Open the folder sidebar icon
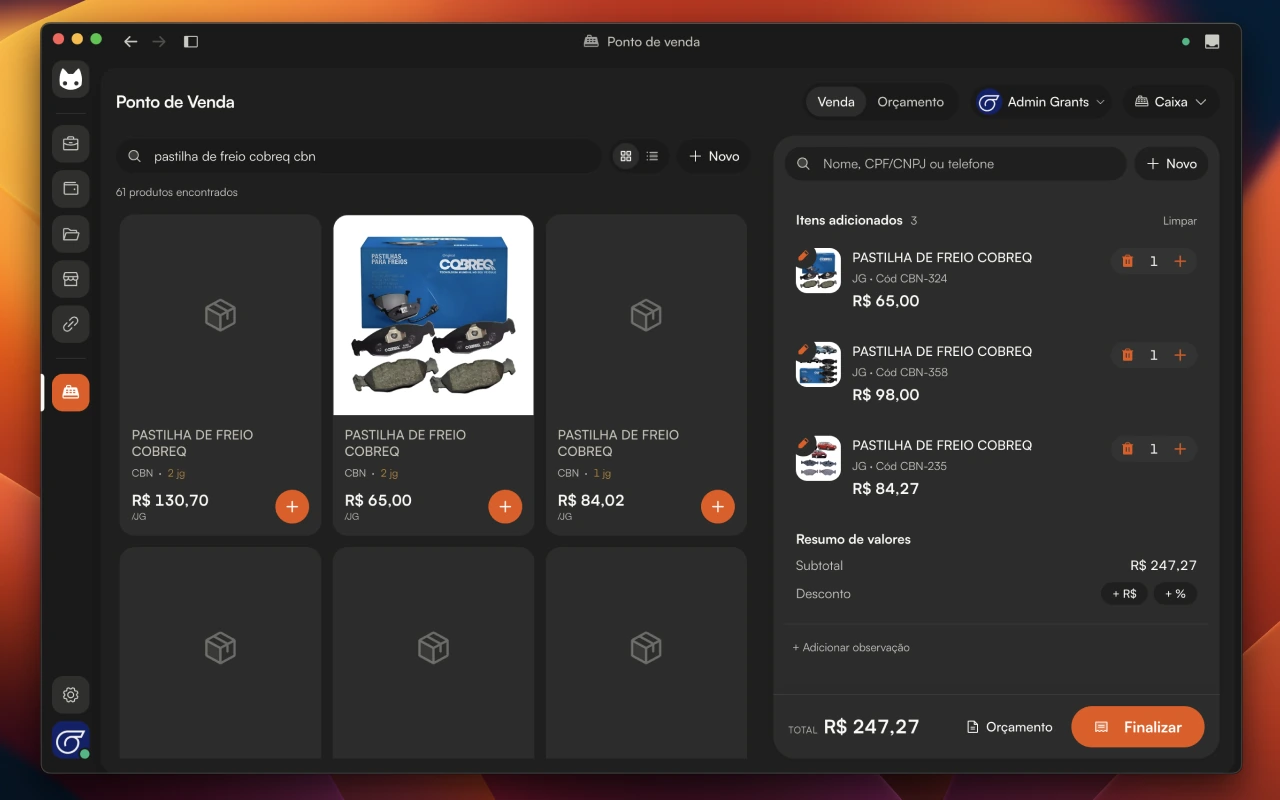The image size is (1280, 800). point(70,234)
